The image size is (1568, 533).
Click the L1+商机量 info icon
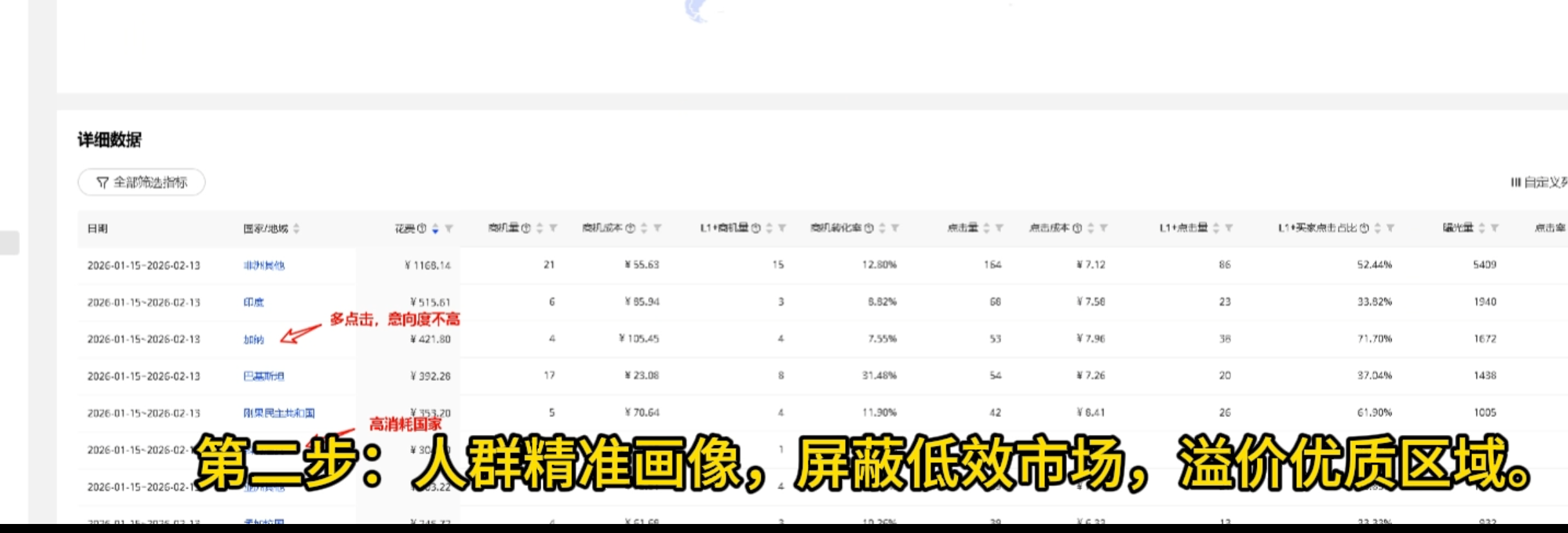click(x=756, y=228)
